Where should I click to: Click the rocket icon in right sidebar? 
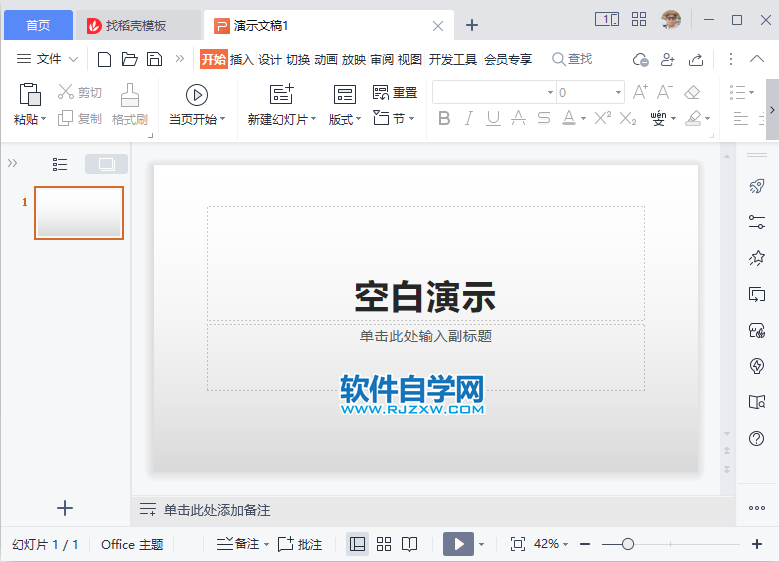757,186
